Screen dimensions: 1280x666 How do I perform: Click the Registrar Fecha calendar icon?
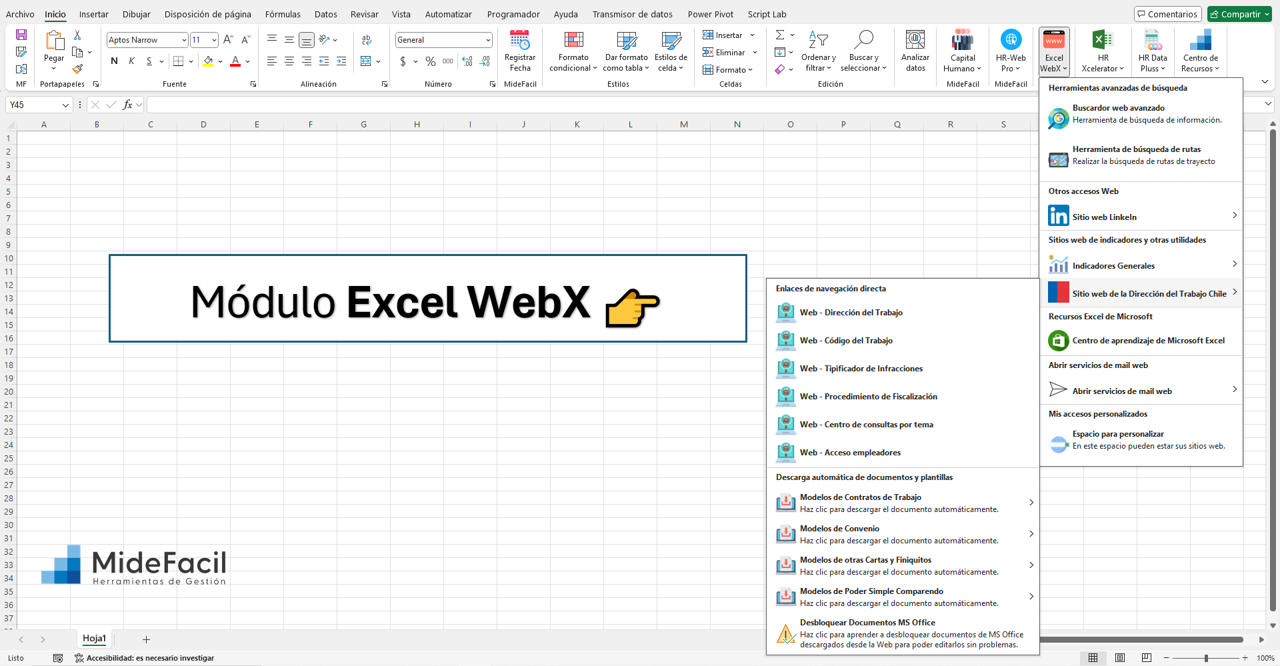[x=519, y=40]
